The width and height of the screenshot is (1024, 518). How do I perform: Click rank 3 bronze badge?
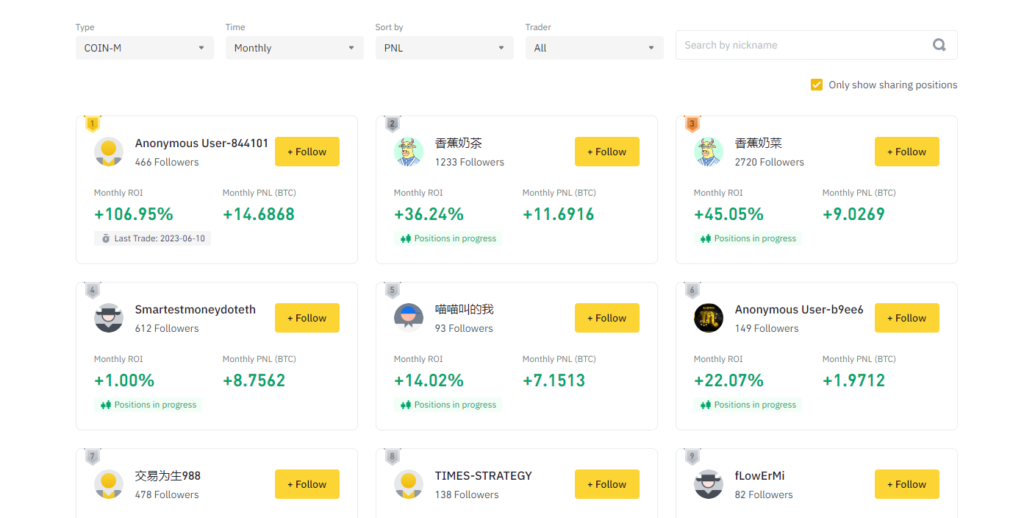(x=692, y=123)
